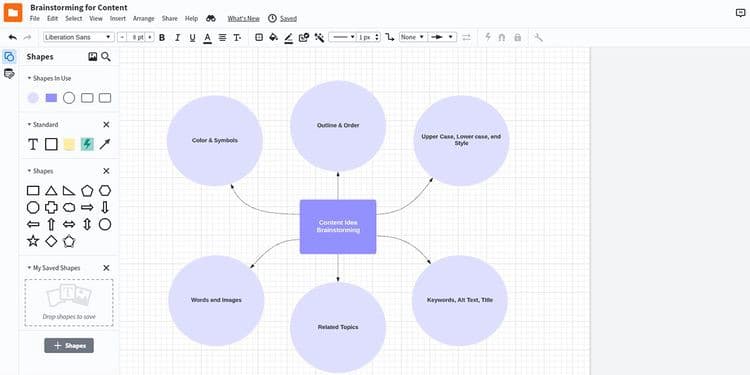The height and width of the screenshot is (375, 750).
Task: Select the star shape
Action: (33, 241)
